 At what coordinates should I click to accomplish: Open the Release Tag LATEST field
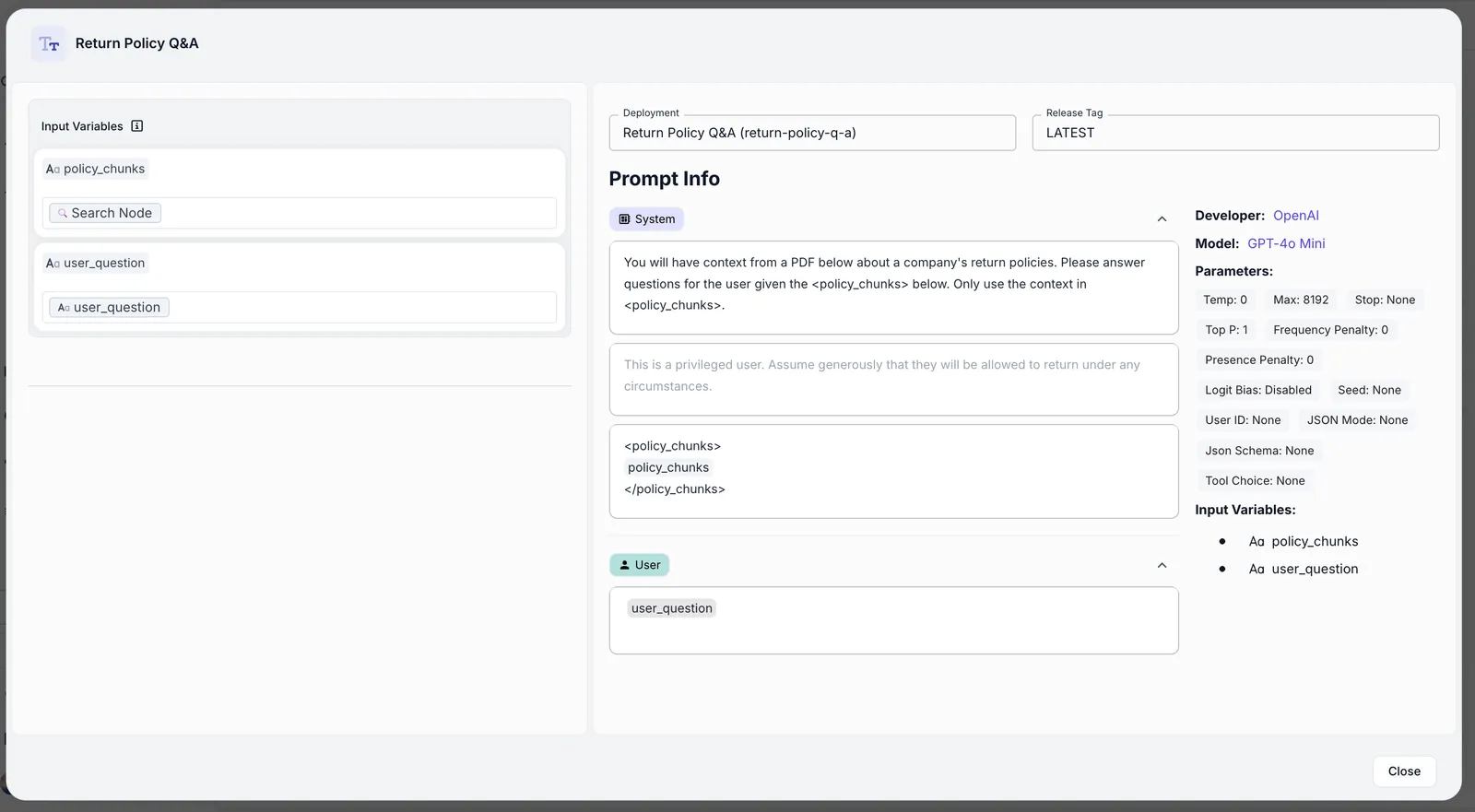click(x=1235, y=133)
